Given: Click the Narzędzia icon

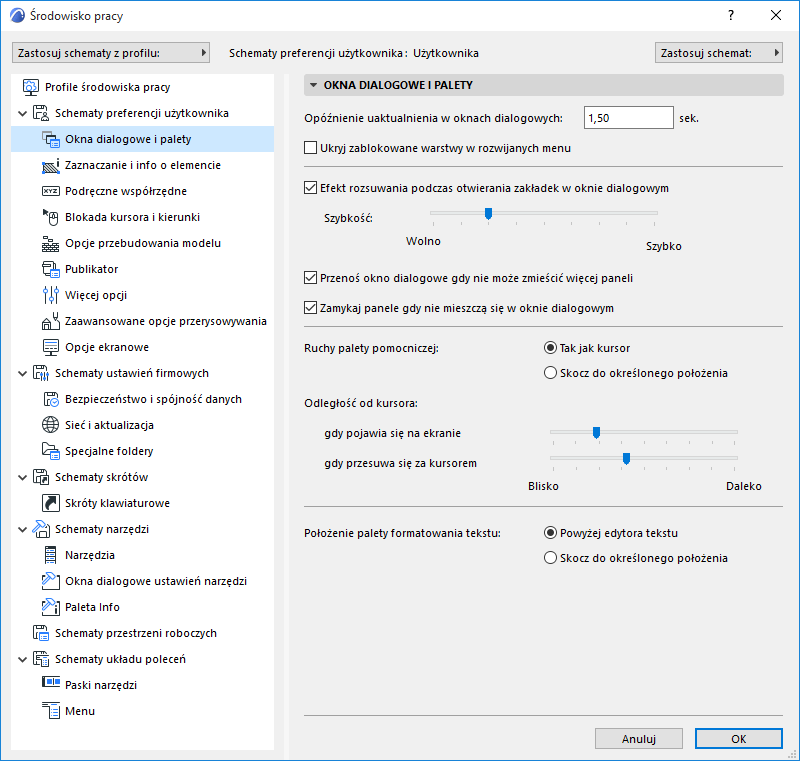Looking at the screenshot, I should pos(51,555).
